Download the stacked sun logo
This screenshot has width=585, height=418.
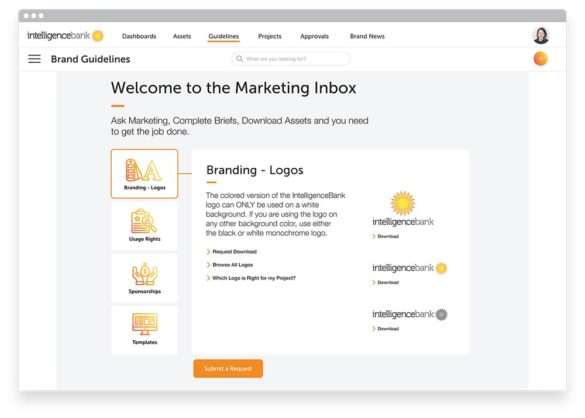click(386, 236)
